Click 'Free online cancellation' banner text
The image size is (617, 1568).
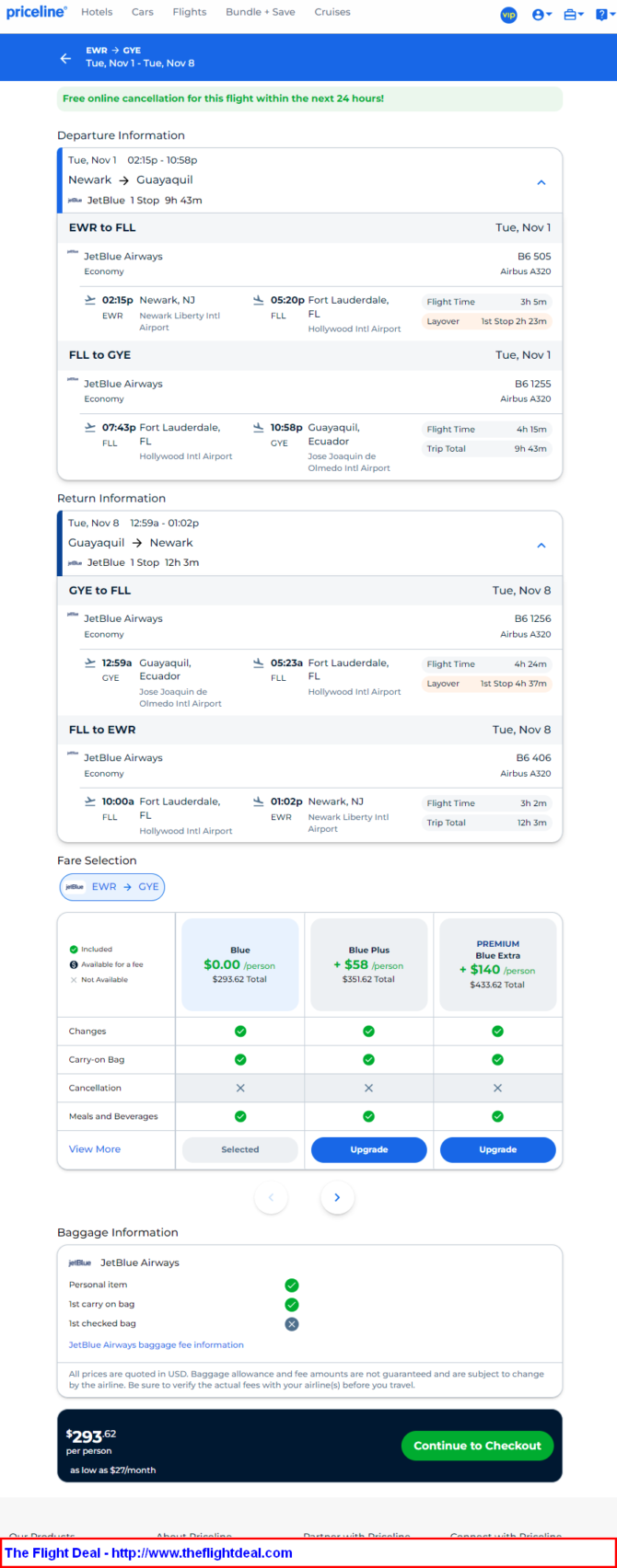pyautogui.click(x=224, y=98)
